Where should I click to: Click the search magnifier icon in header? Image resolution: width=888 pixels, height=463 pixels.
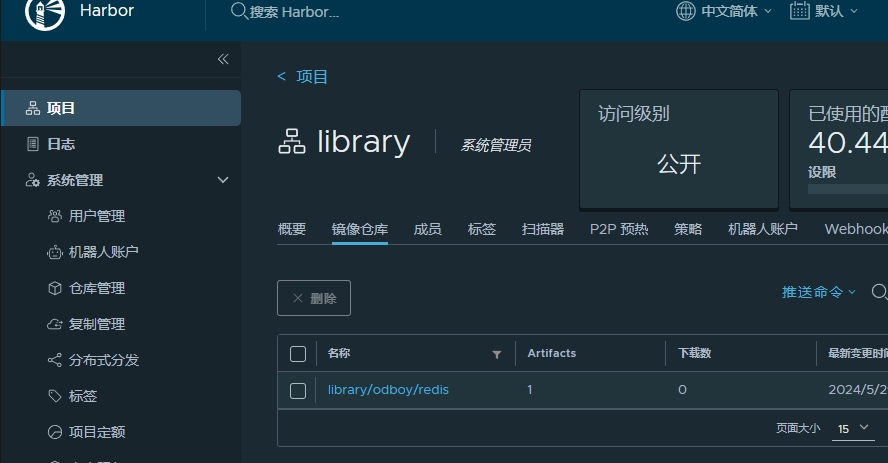click(x=239, y=11)
